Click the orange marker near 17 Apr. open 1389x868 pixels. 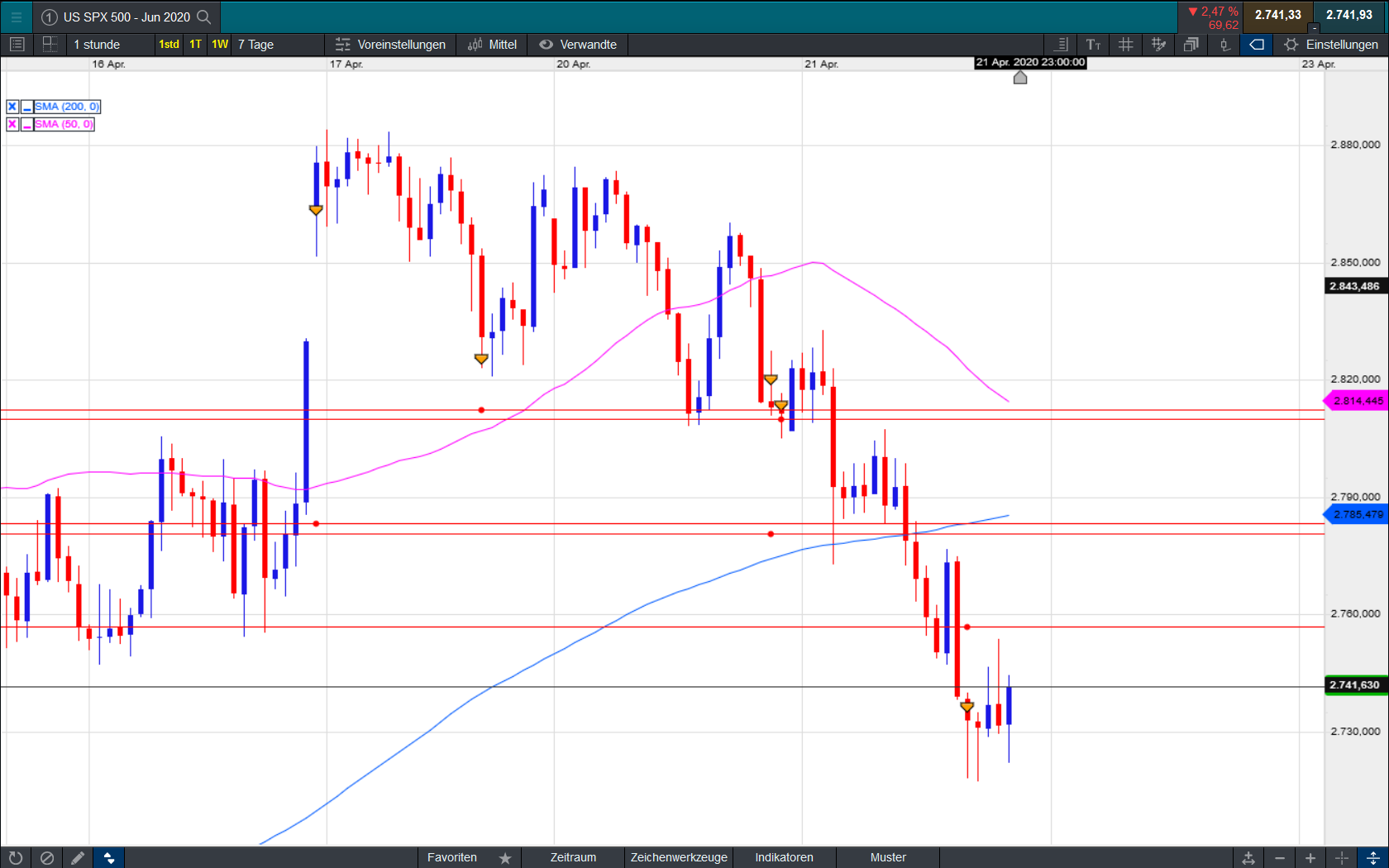coord(316,211)
